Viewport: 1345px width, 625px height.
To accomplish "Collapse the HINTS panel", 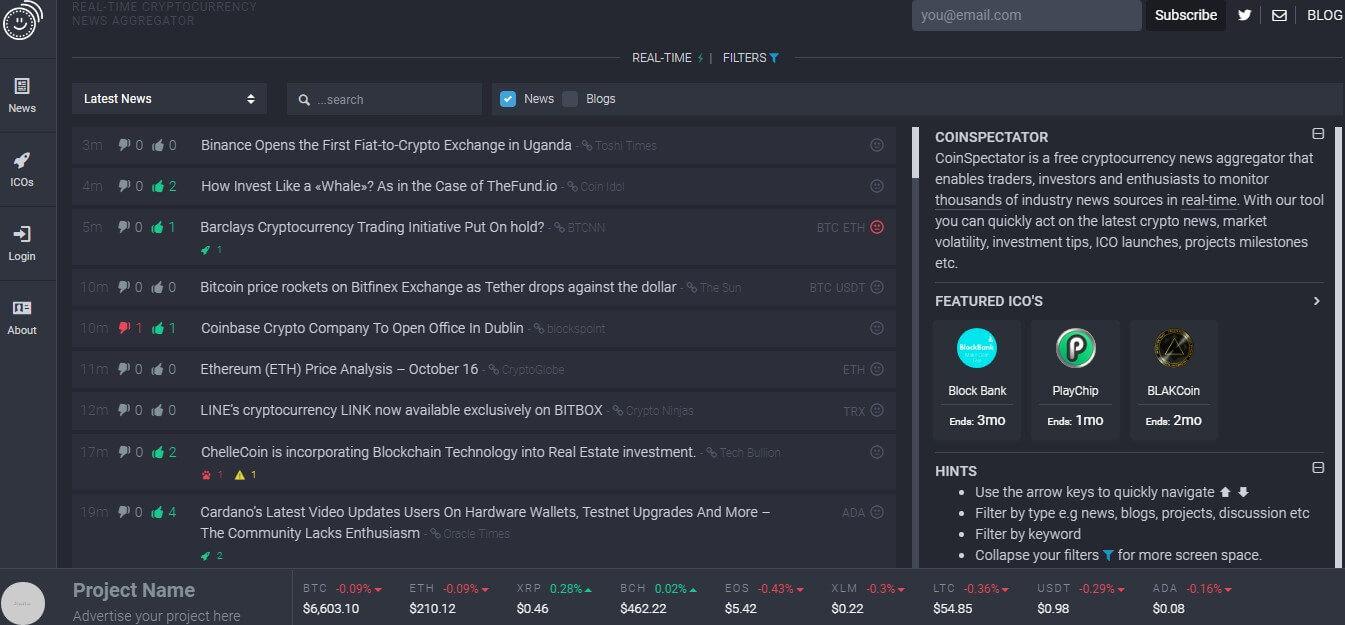I will [1318, 468].
